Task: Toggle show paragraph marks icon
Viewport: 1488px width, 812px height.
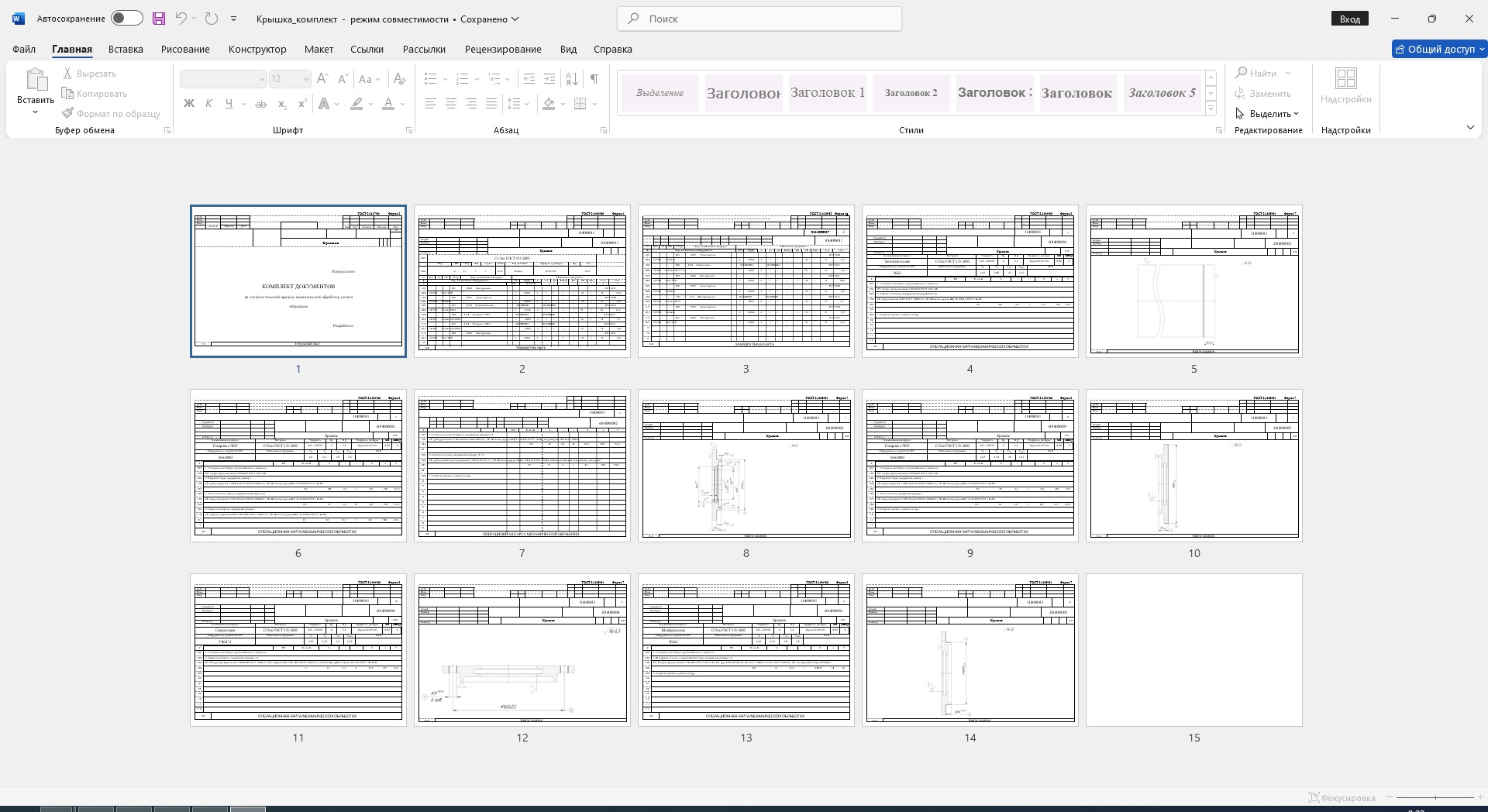Action: (x=594, y=79)
